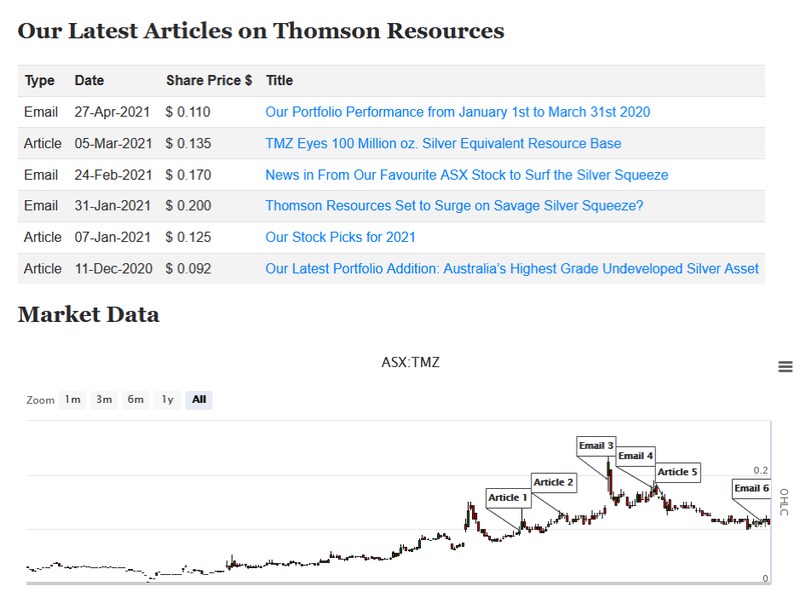Click the 'Market Data' heading
The image size is (800, 592).
[x=89, y=314]
